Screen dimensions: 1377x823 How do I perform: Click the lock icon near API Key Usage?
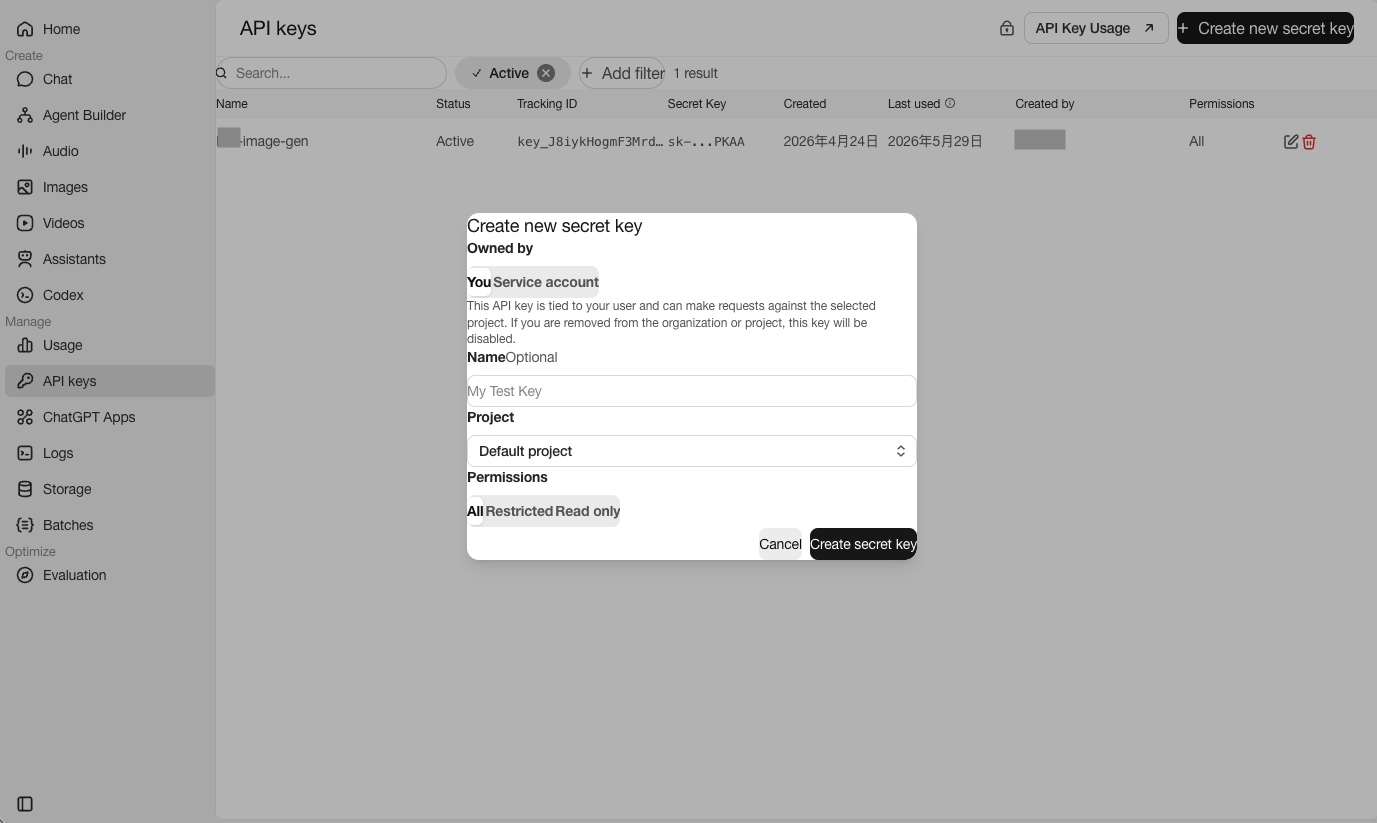1007,28
